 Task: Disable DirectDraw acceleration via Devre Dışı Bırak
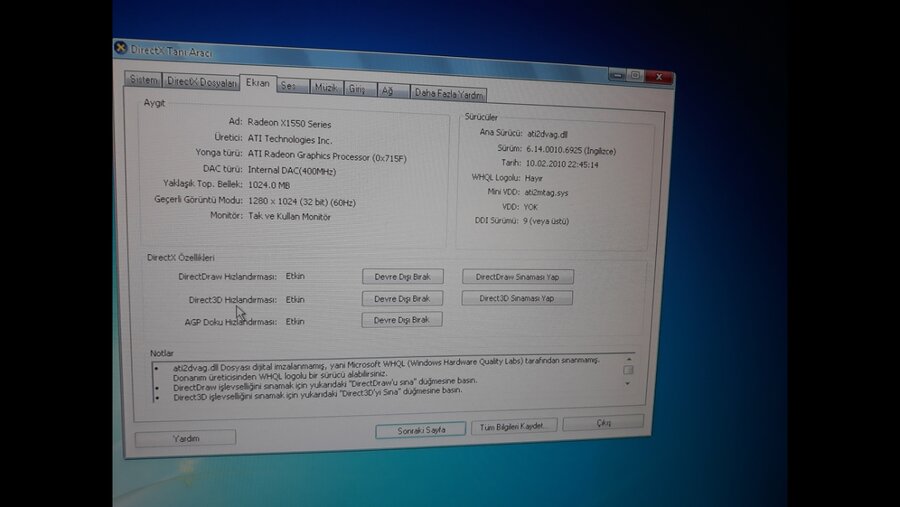[x=402, y=277]
